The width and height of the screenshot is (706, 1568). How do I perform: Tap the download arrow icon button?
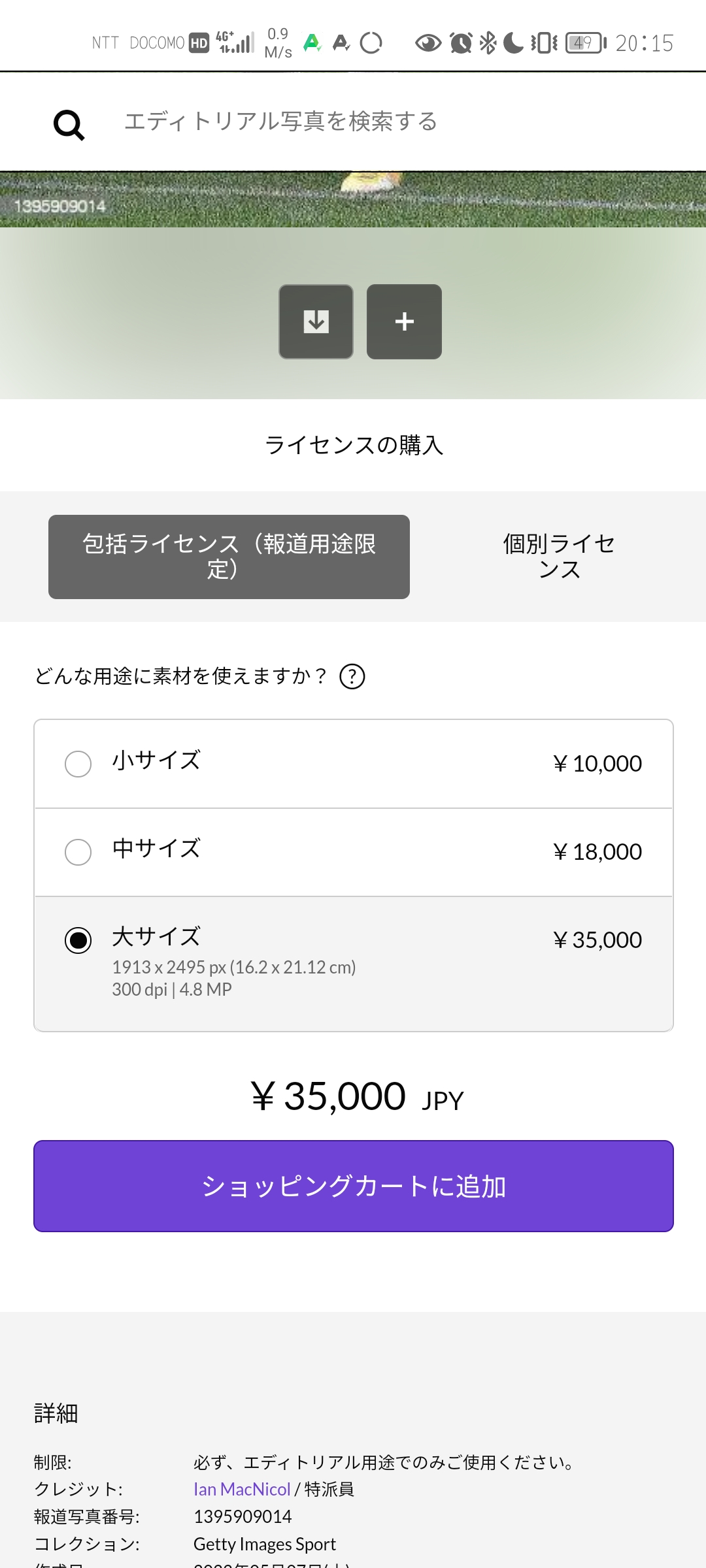point(316,321)
